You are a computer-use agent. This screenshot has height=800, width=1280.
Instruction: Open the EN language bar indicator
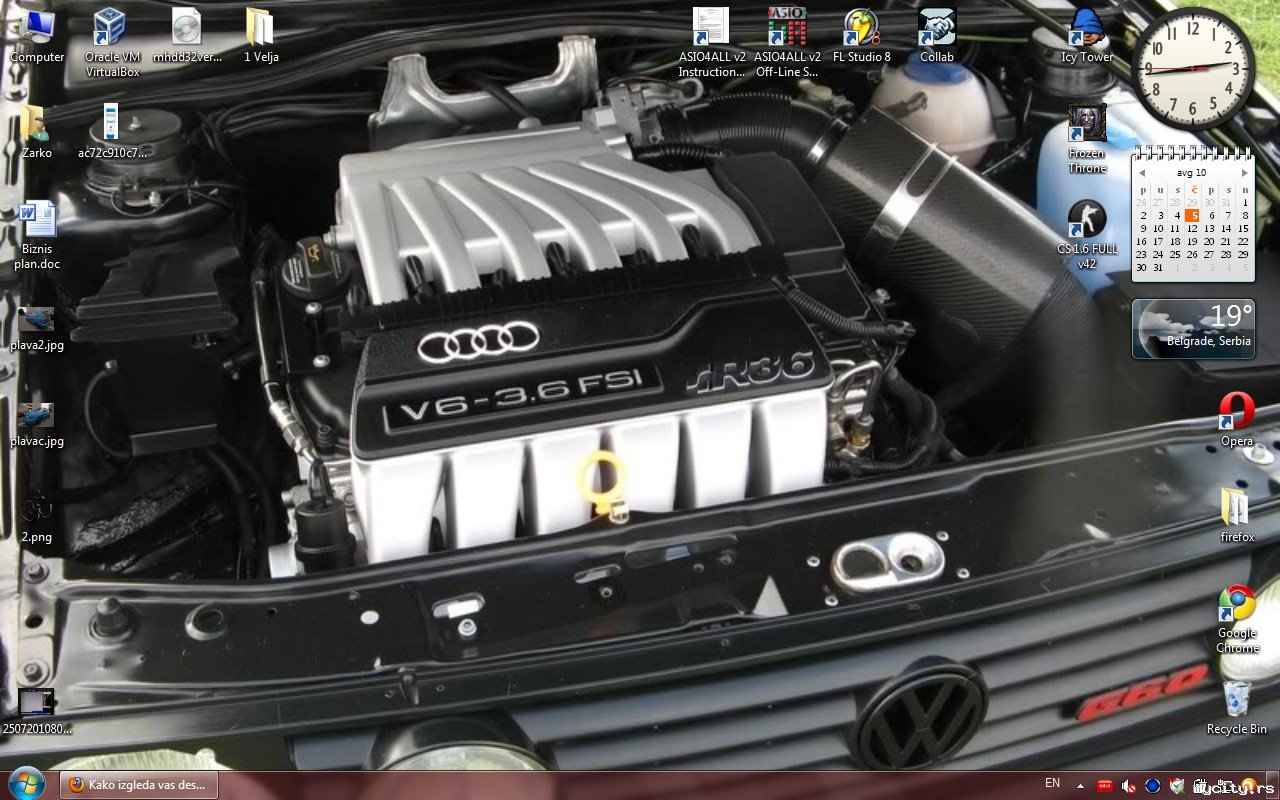click(1052, 783)
